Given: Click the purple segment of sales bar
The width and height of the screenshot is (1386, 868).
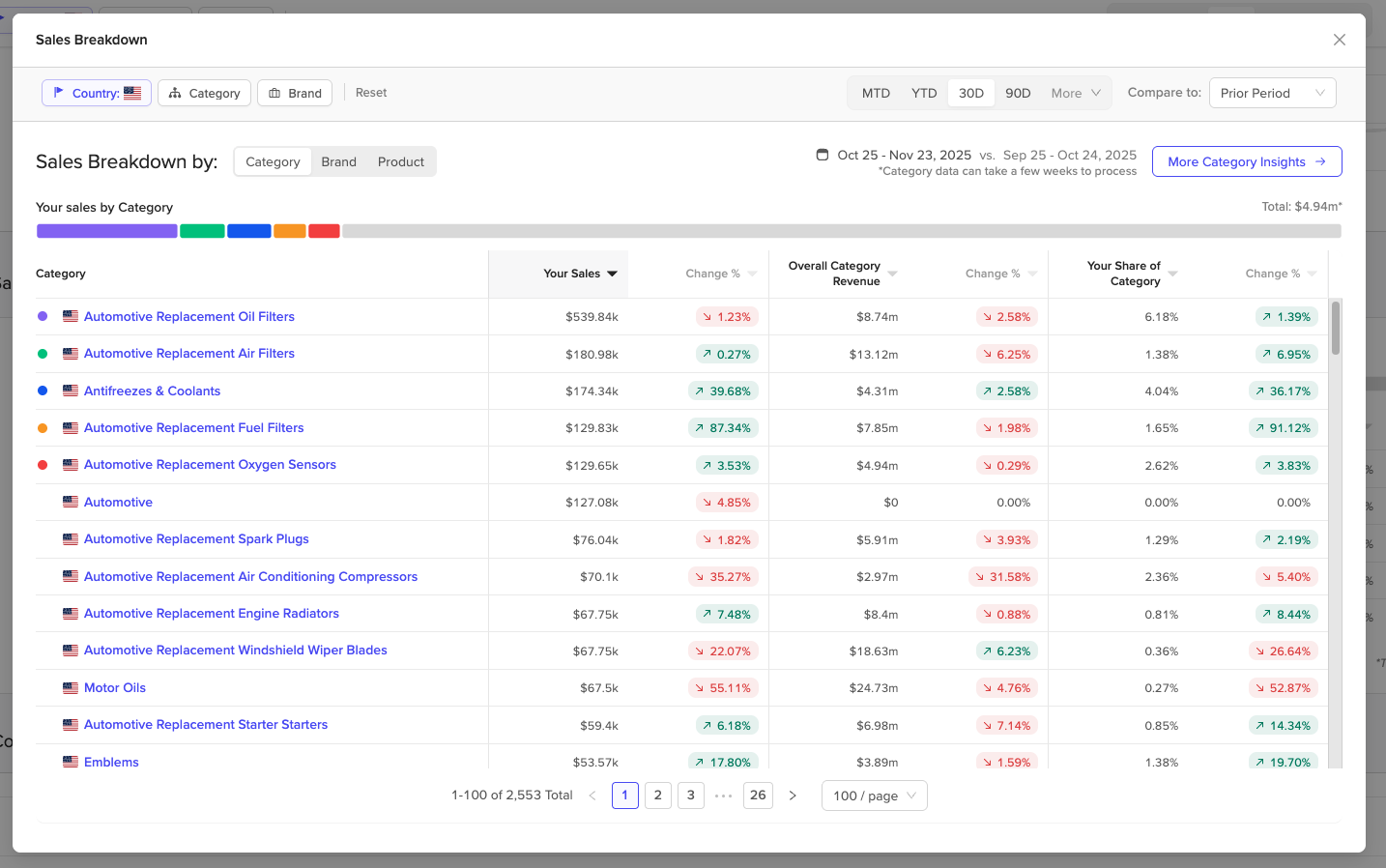Looking at the screenshot, I should (x=107, y=231).
